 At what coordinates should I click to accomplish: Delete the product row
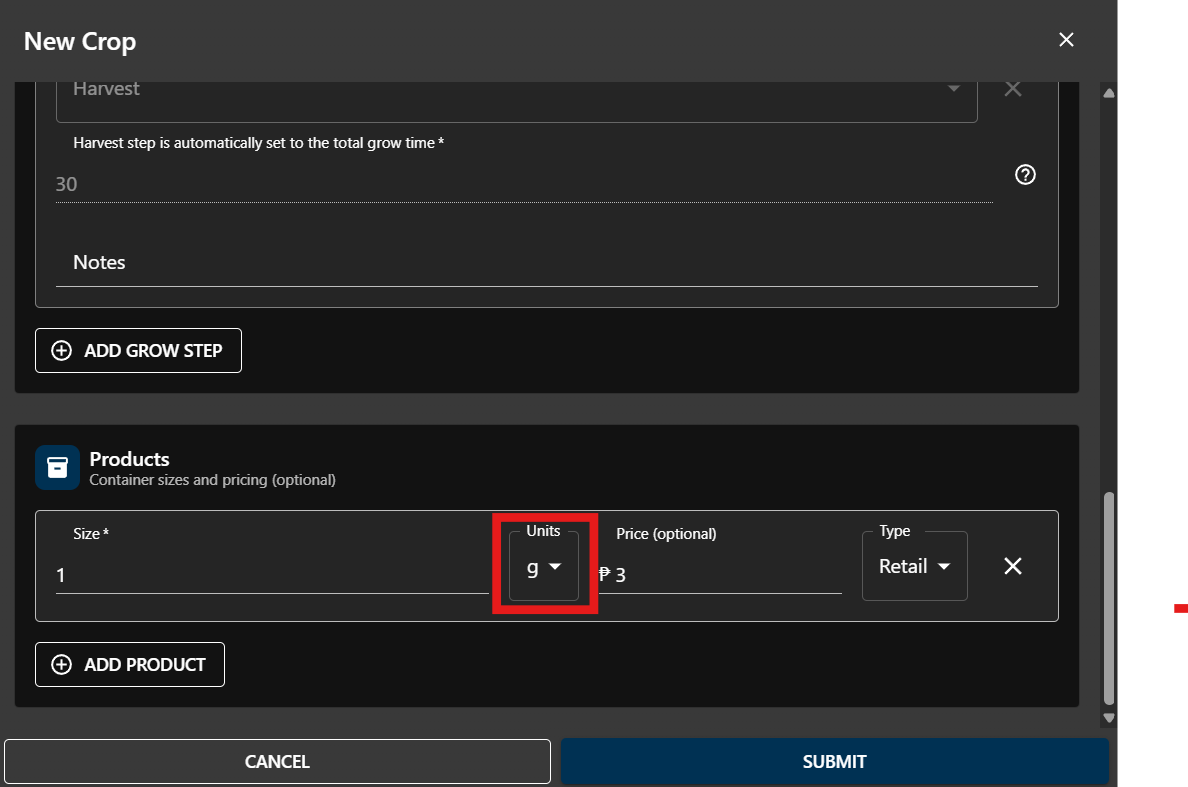tap(1013, 566)
